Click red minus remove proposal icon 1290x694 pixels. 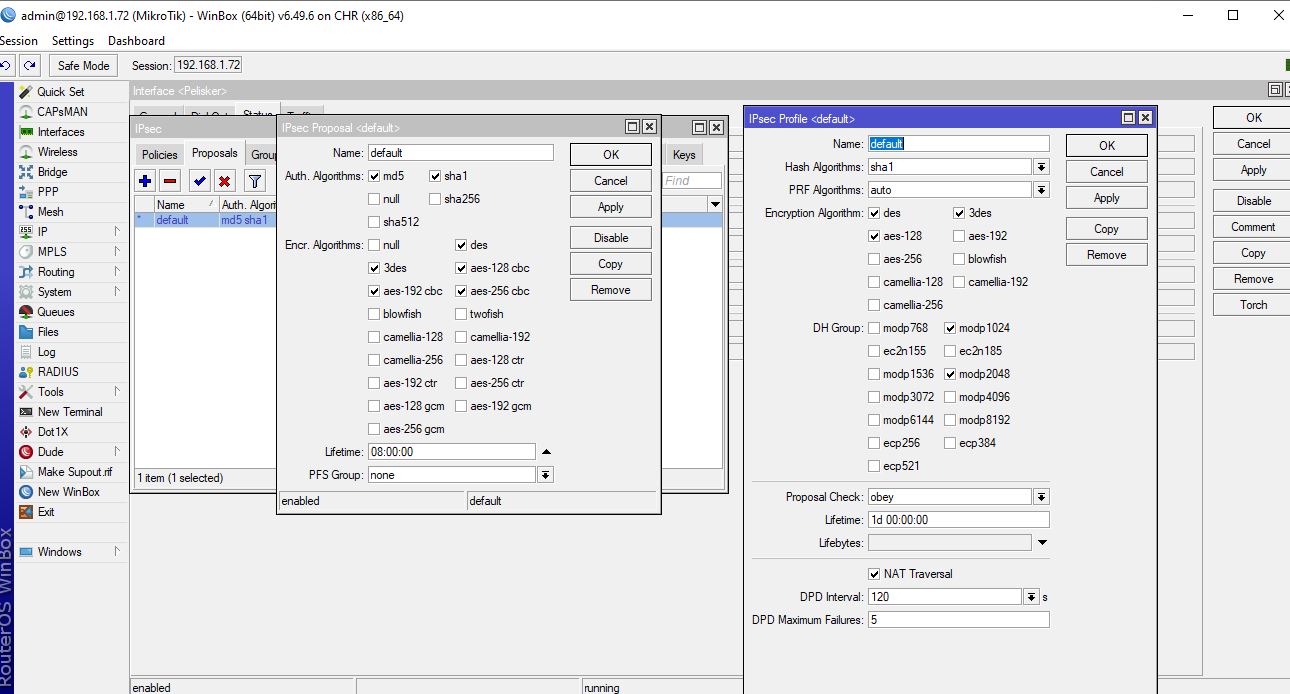coord(170,181)
